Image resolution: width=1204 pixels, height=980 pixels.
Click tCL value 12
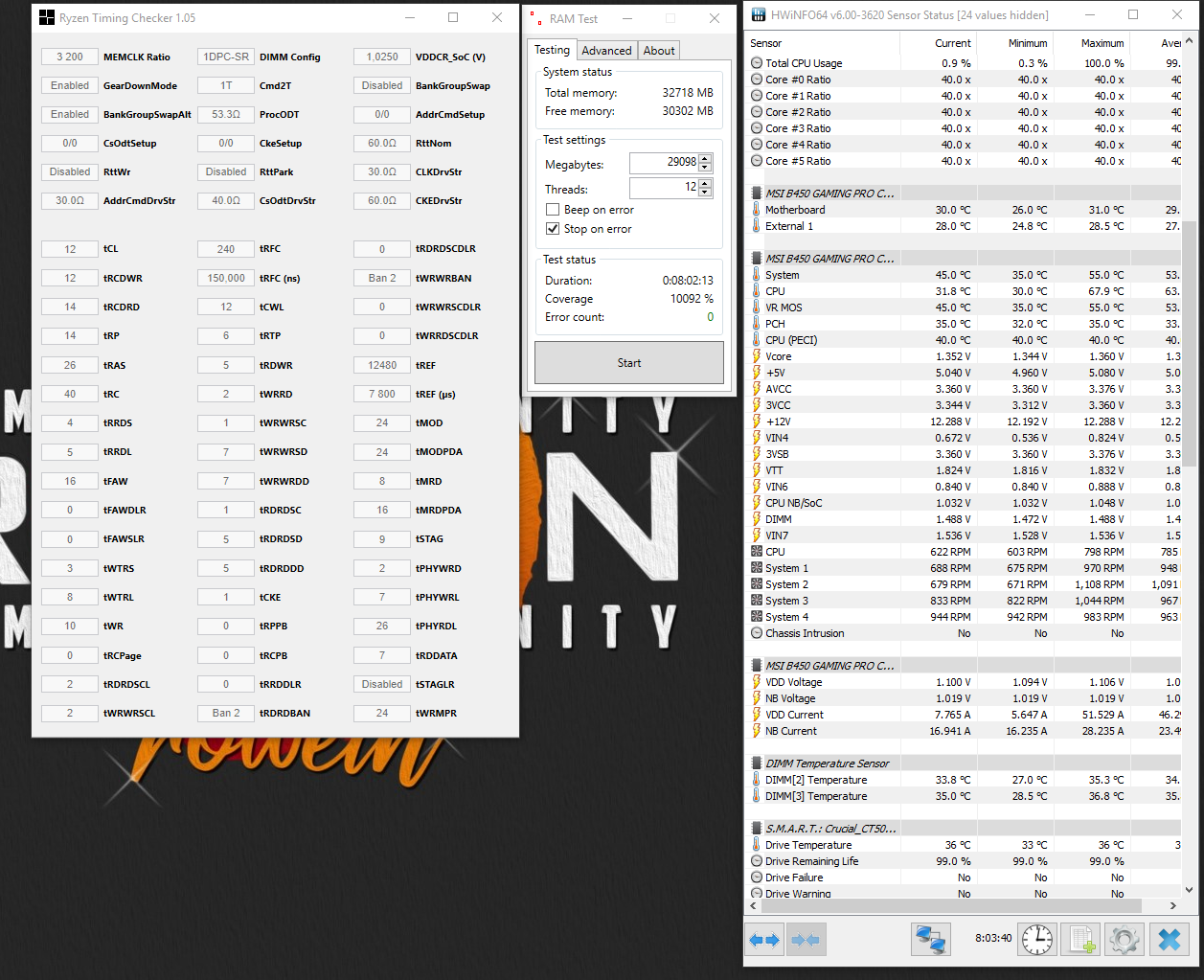point(70,249)
